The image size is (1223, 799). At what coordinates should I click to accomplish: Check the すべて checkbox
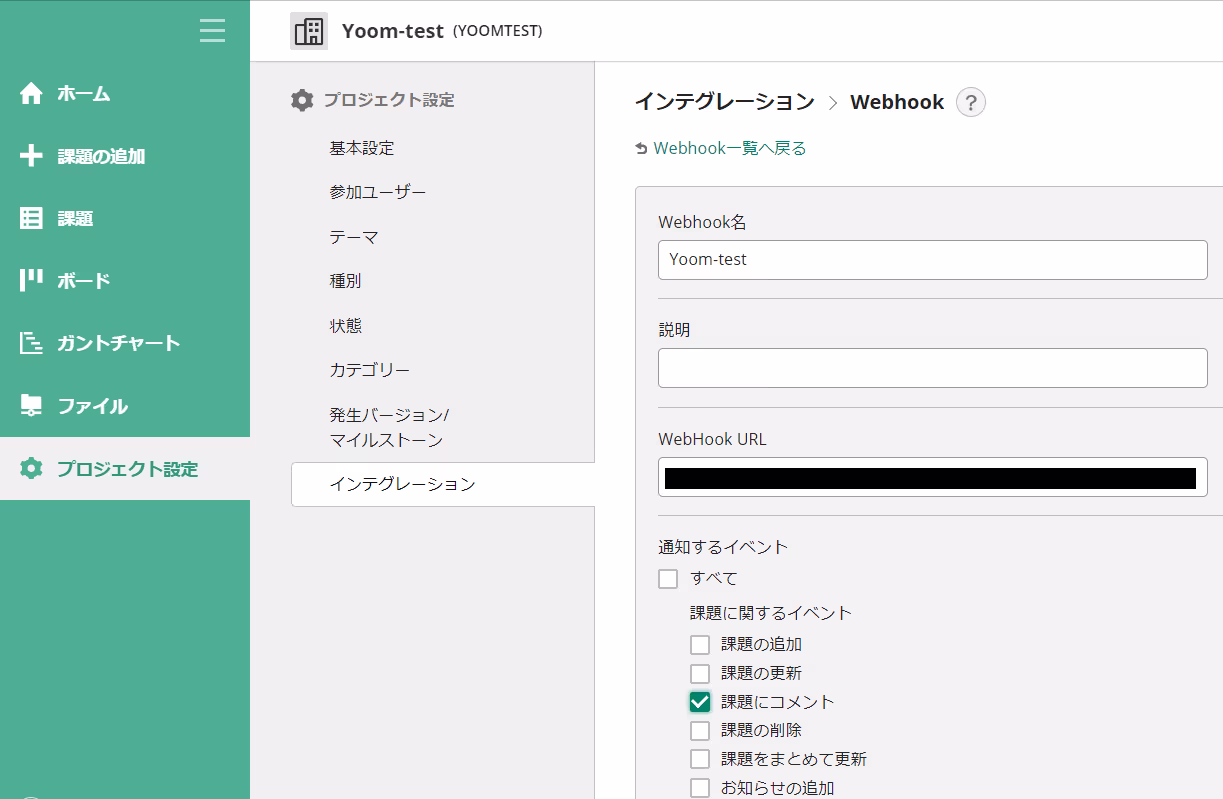tap(668, 579)
